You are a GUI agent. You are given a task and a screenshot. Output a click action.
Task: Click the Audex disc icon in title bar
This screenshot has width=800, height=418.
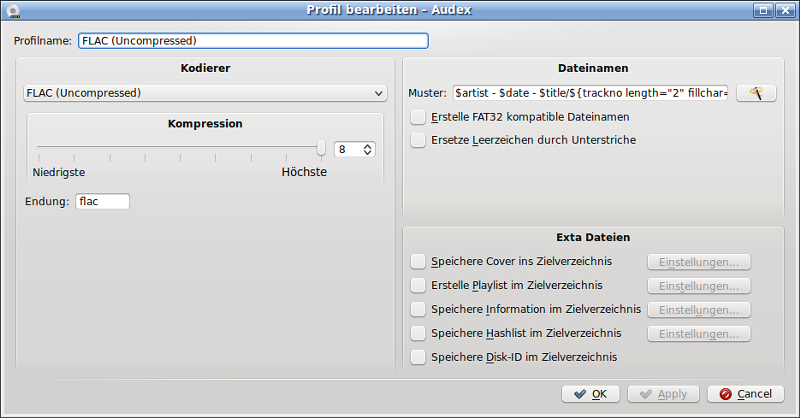point(13,11)
